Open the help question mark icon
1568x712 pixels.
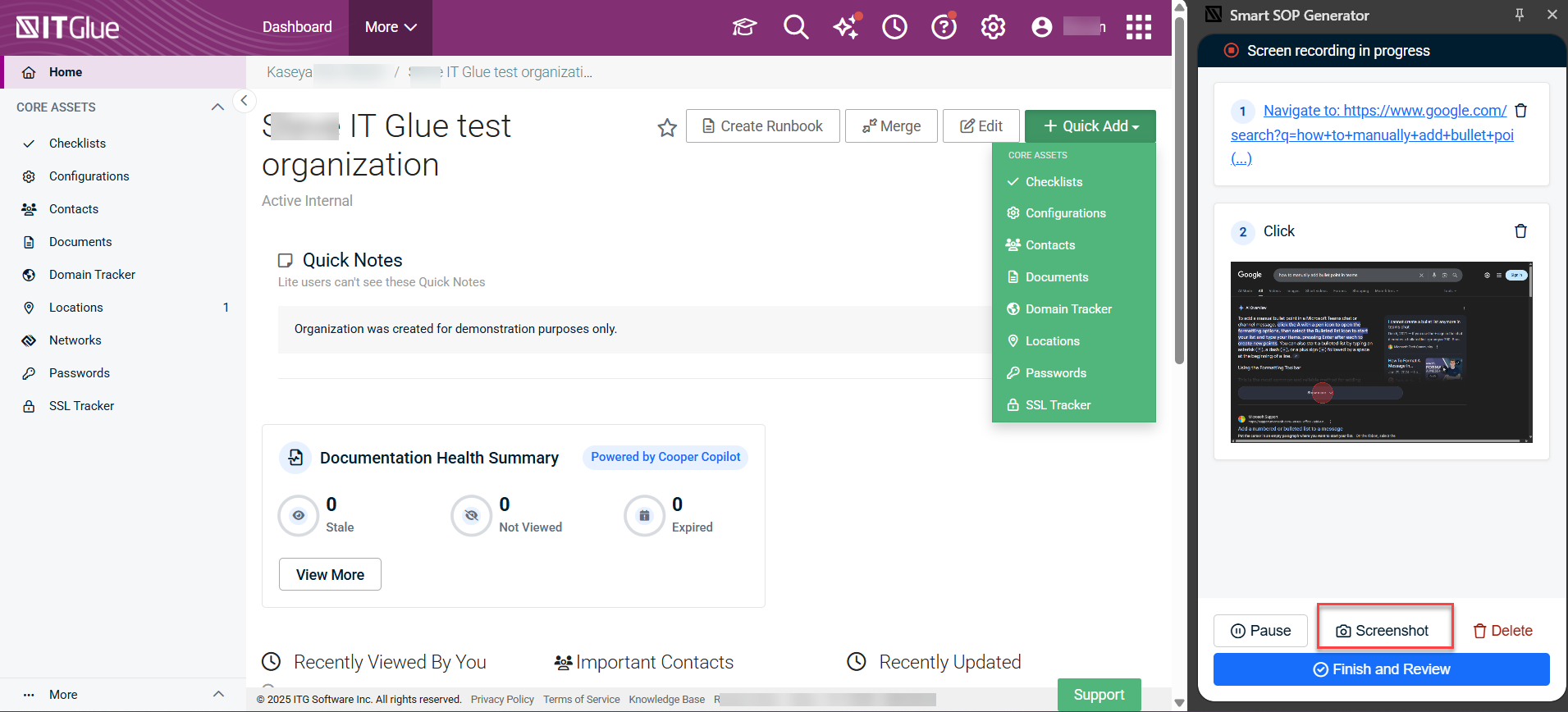pos(944,27)
